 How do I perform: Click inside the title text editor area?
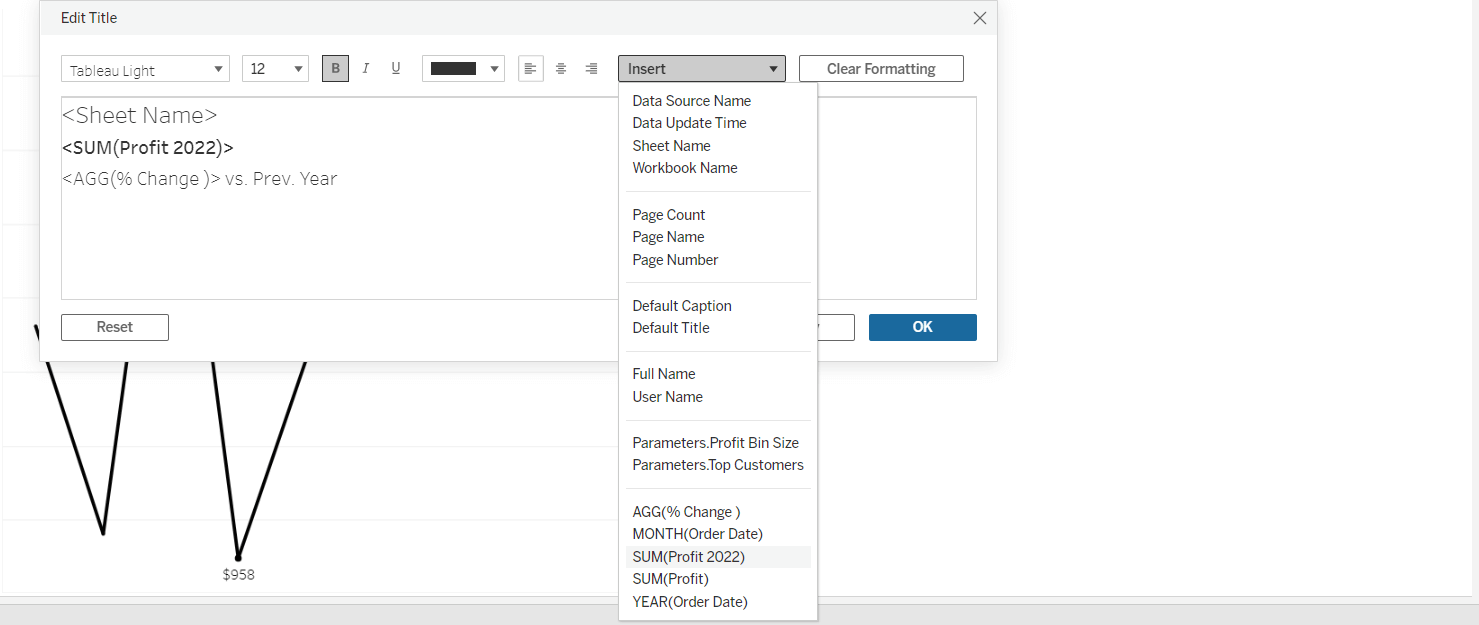click(340, 240)
